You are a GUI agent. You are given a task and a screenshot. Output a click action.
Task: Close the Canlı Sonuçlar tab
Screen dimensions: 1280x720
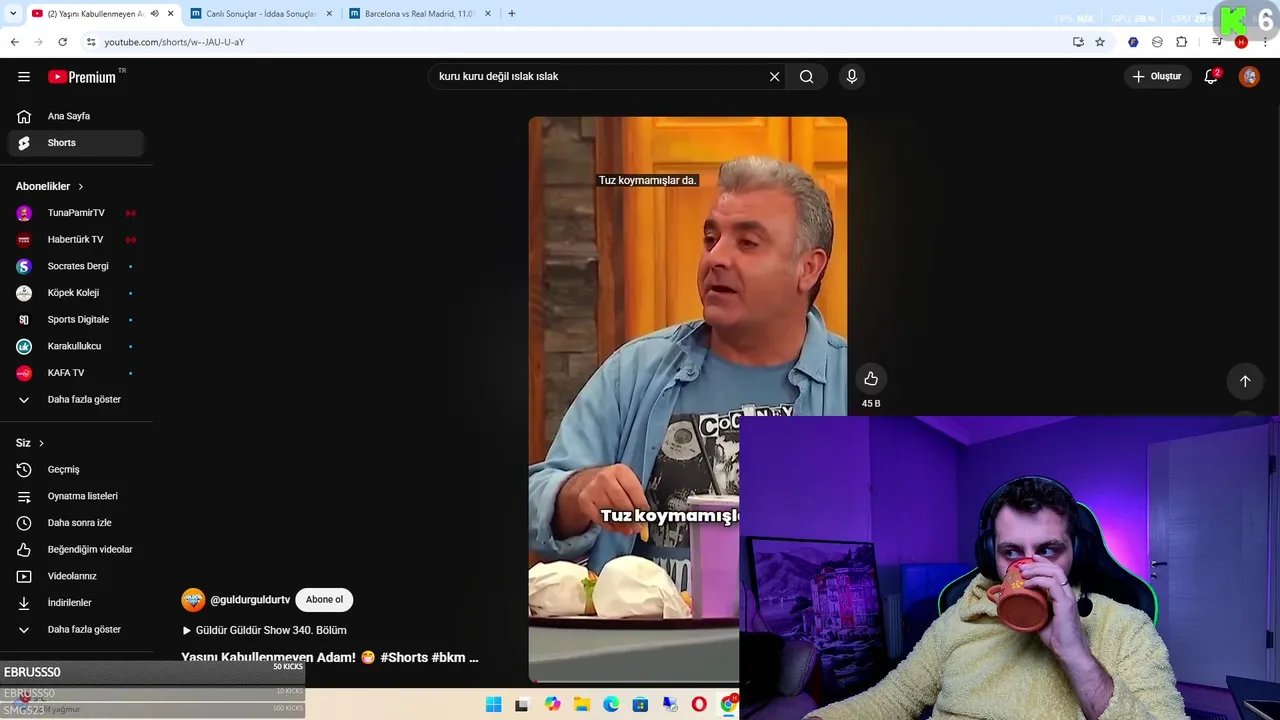pyautogui.click(x=329, y=14)
